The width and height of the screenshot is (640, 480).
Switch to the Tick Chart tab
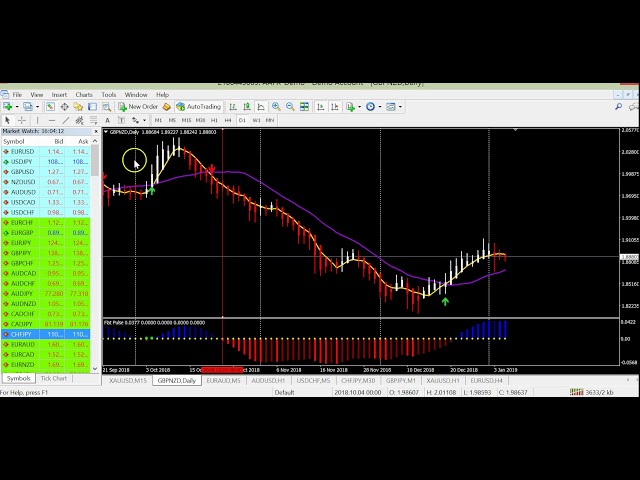point(53,379)
